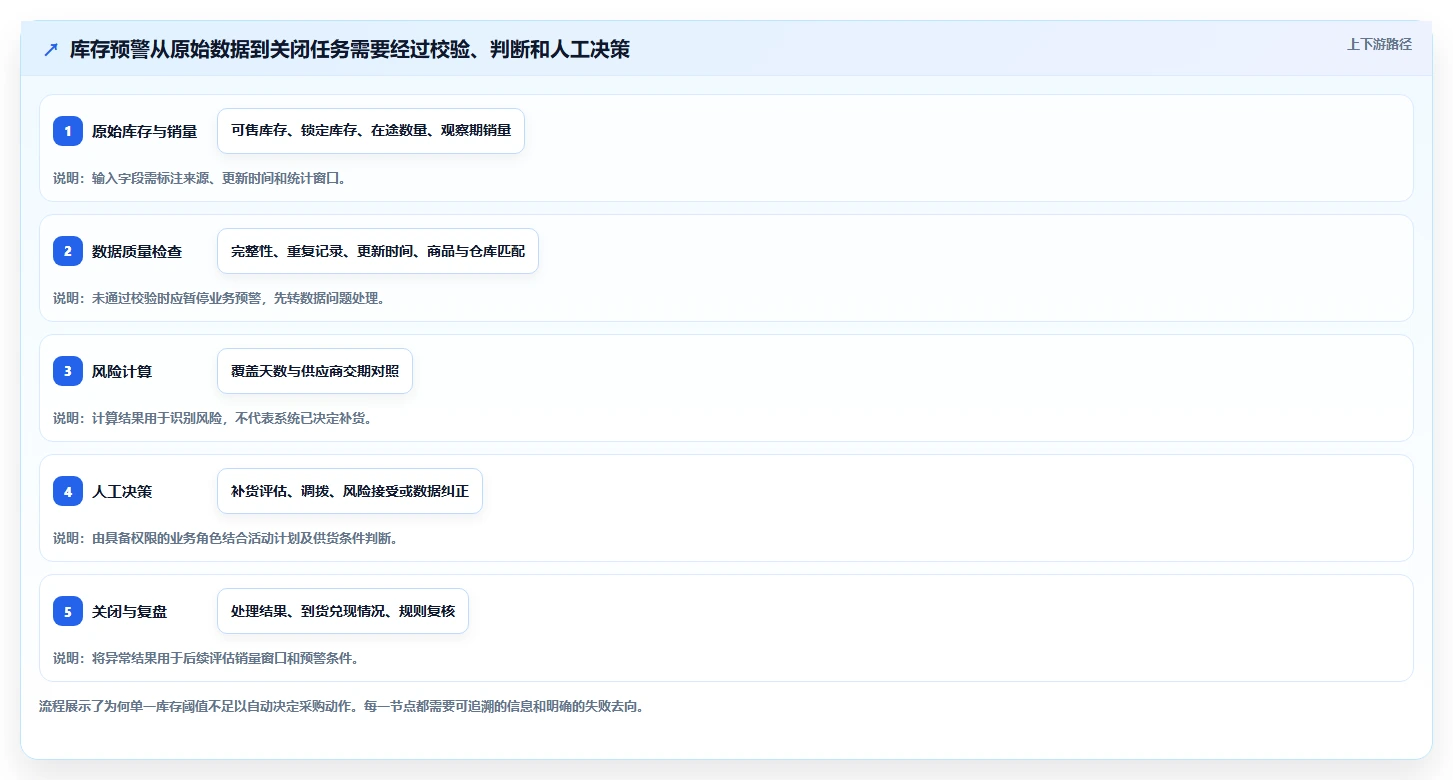This screenshot has height=780, width=1453.
Task: Click the 上下游路径 label
Action: [1379, 44]
